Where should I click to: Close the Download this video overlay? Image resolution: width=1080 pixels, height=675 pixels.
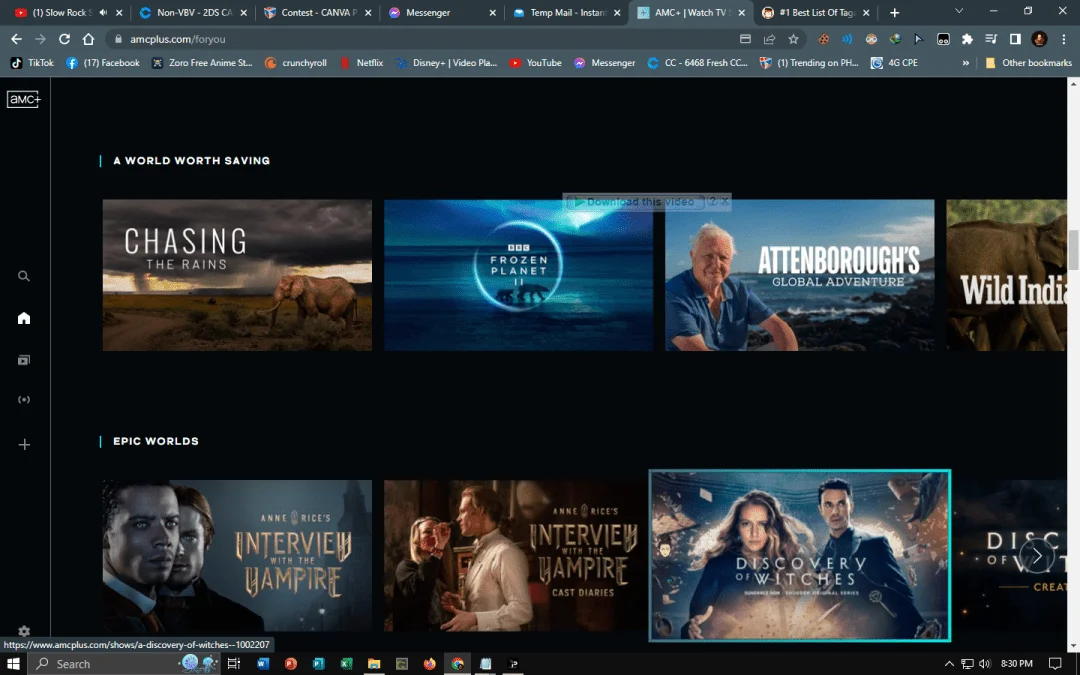pyautogui.click(x=725, y=202)
